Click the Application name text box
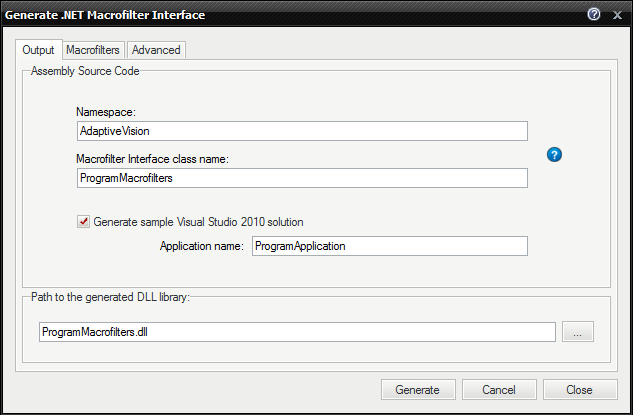 [x=388, y=246]
